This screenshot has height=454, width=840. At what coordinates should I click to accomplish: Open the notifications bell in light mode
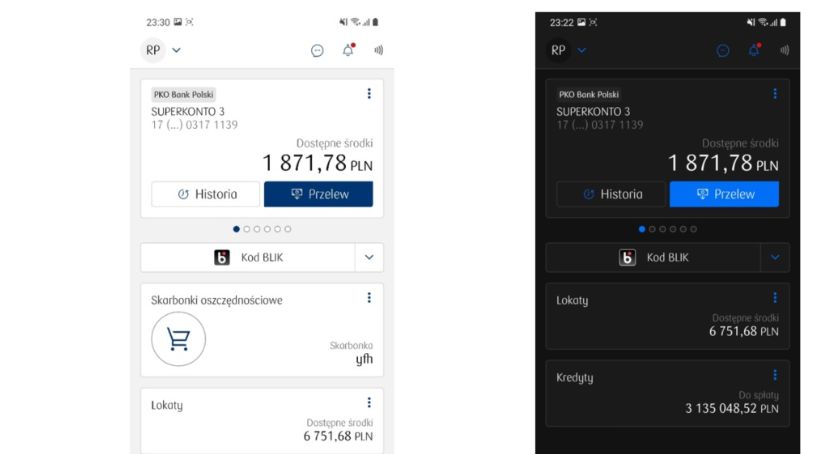click(348, 50)
